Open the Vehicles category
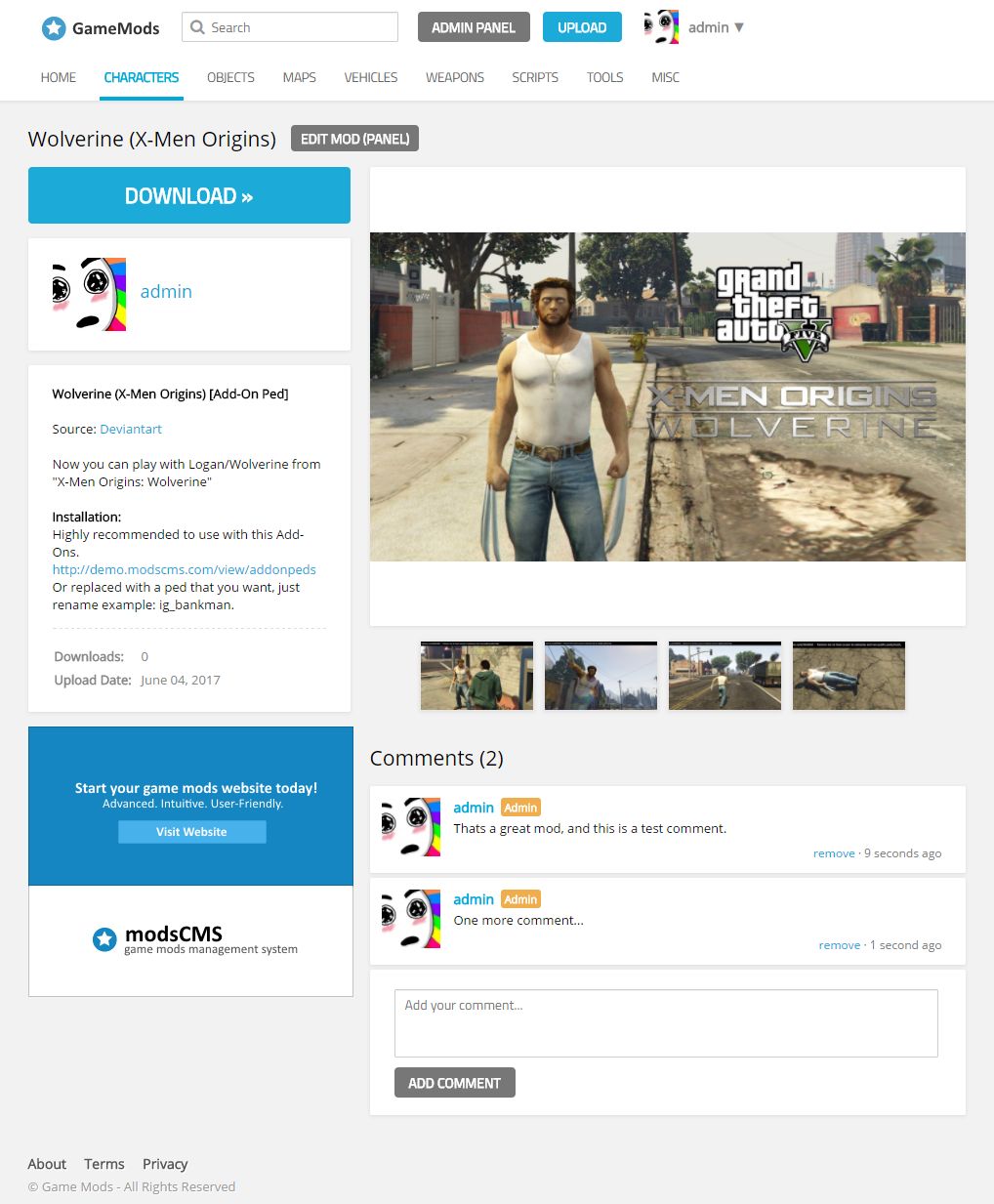Viewport: 994px width, 1204px height. pos(371,77)
